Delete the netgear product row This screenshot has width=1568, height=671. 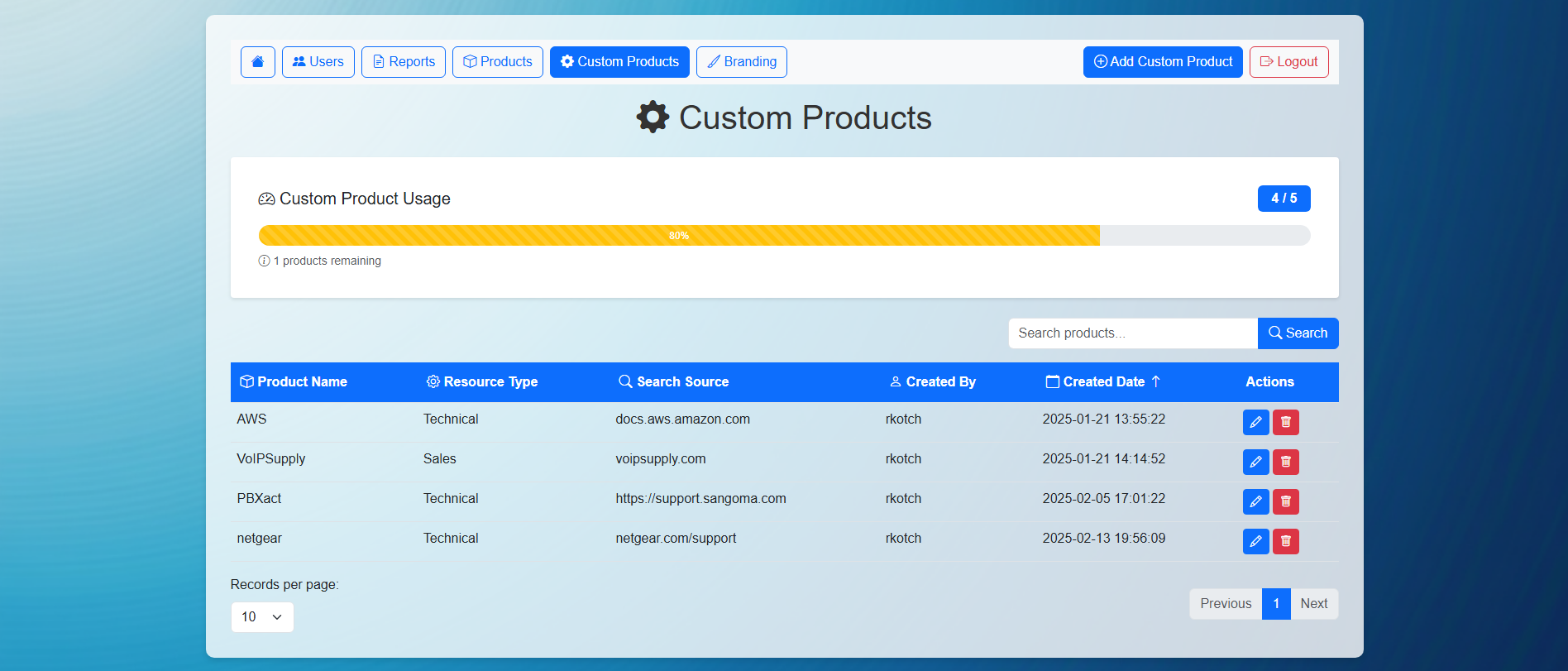click(1285, 541)
